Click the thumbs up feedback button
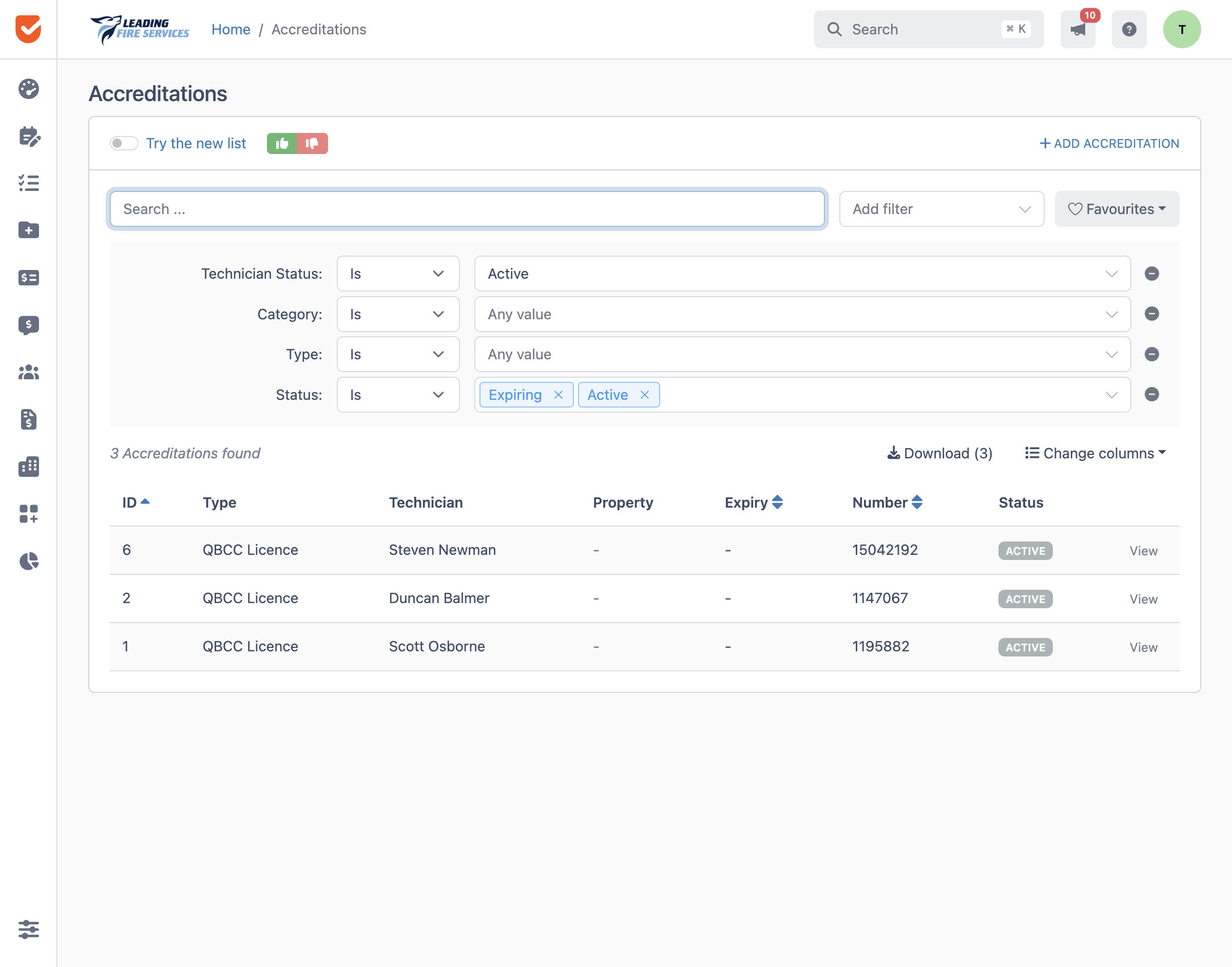Screen dimensions: 1232x967 [282, 143]
